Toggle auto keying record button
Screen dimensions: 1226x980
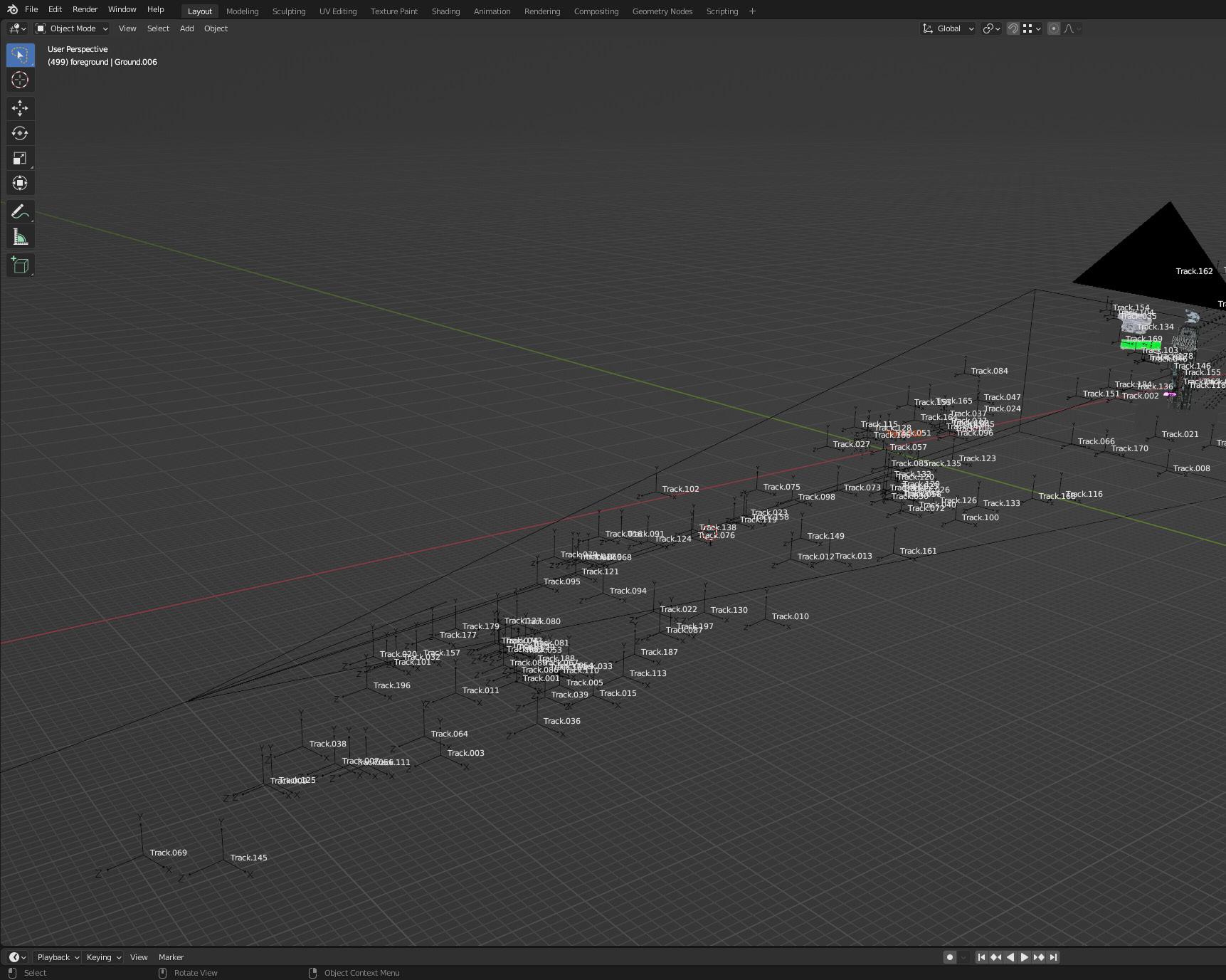click(x=949, y=957)
